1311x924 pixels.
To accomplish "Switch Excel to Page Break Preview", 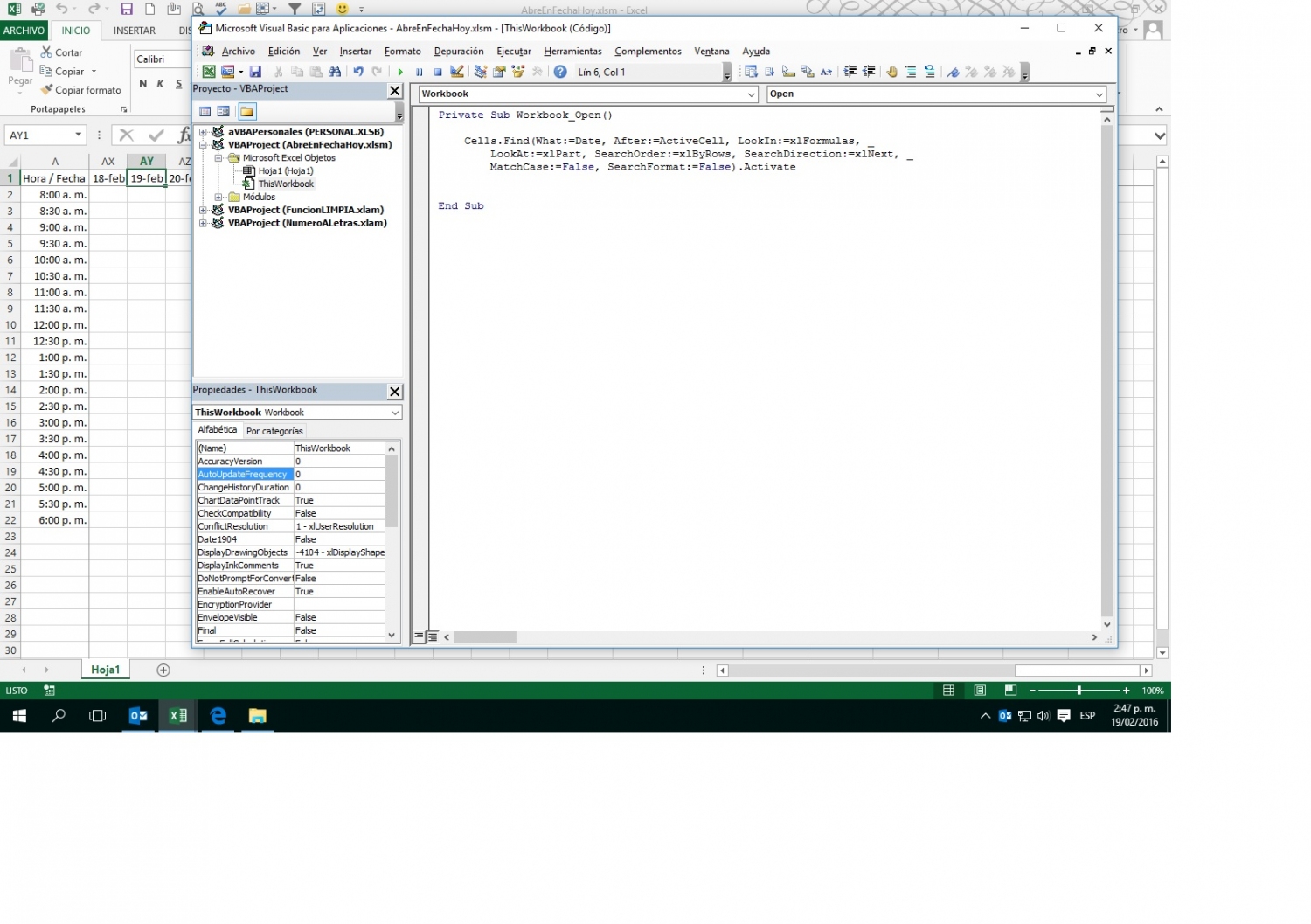I will click(x=1010, y=691).
